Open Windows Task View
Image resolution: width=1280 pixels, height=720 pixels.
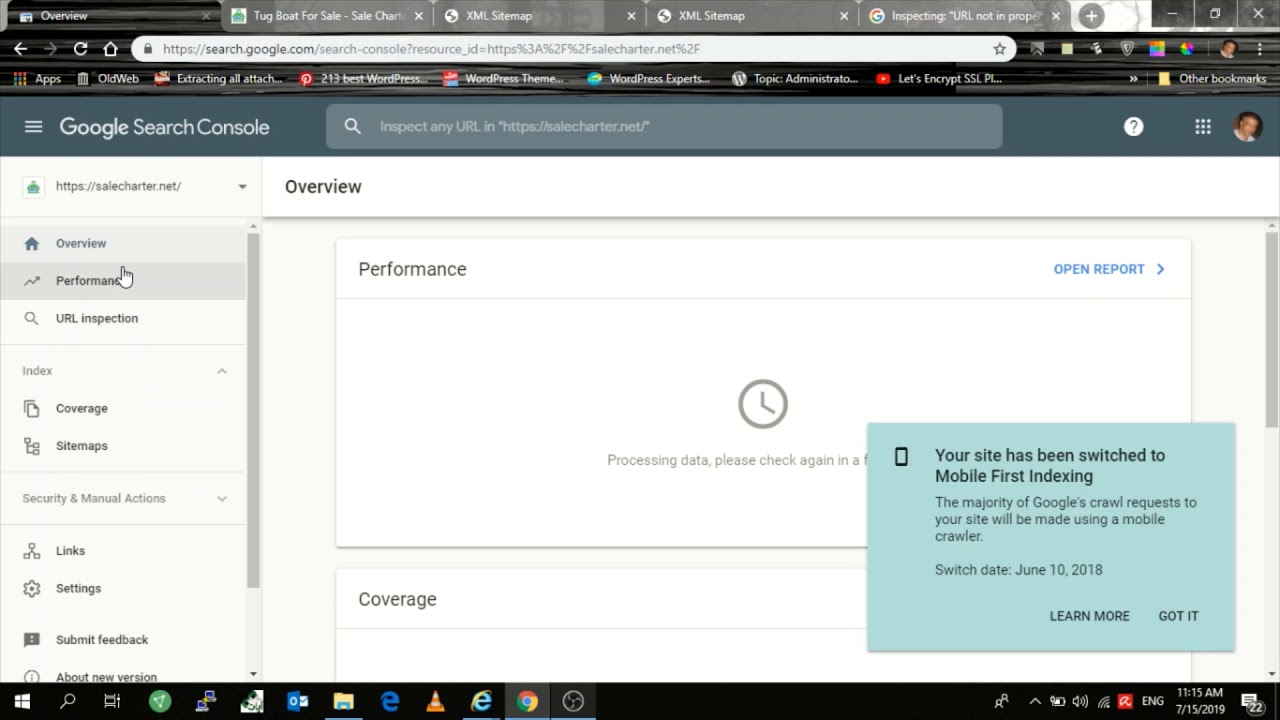112,702
